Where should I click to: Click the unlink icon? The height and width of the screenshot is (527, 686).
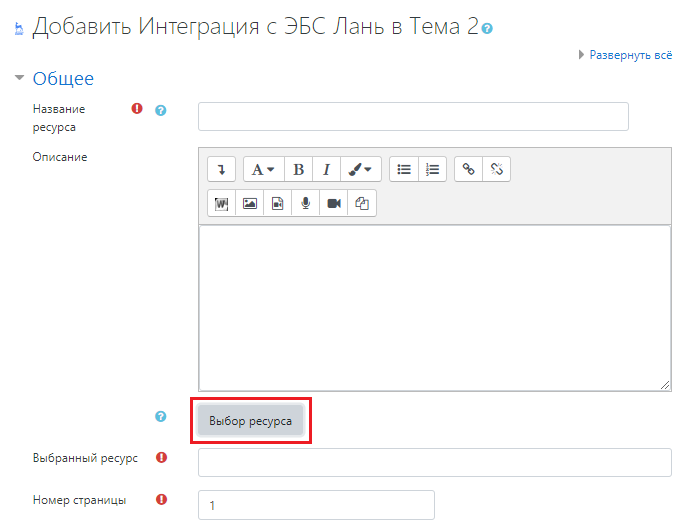(x=496, y=169)
